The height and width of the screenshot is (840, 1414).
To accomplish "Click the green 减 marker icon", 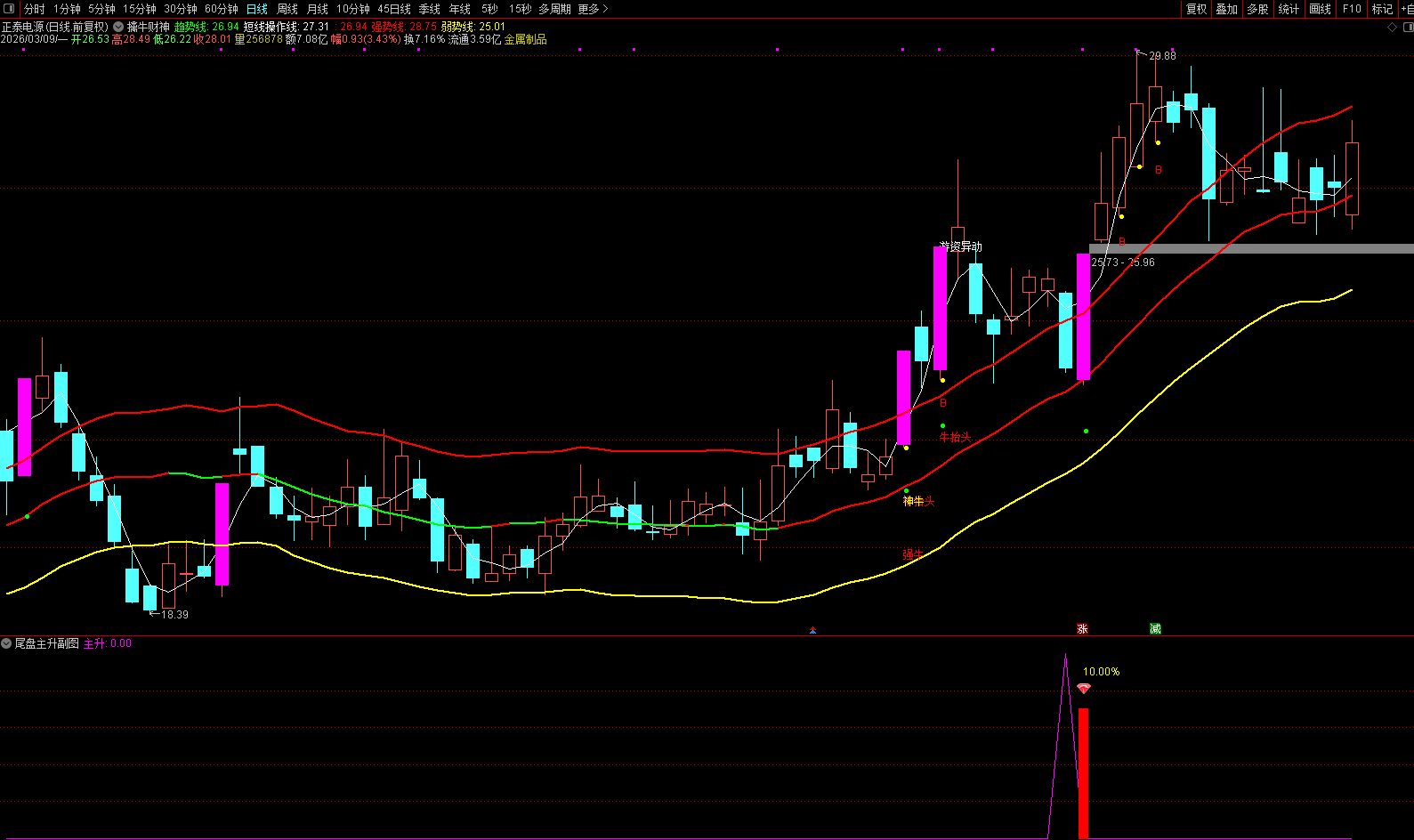I will click(1155, 629).
